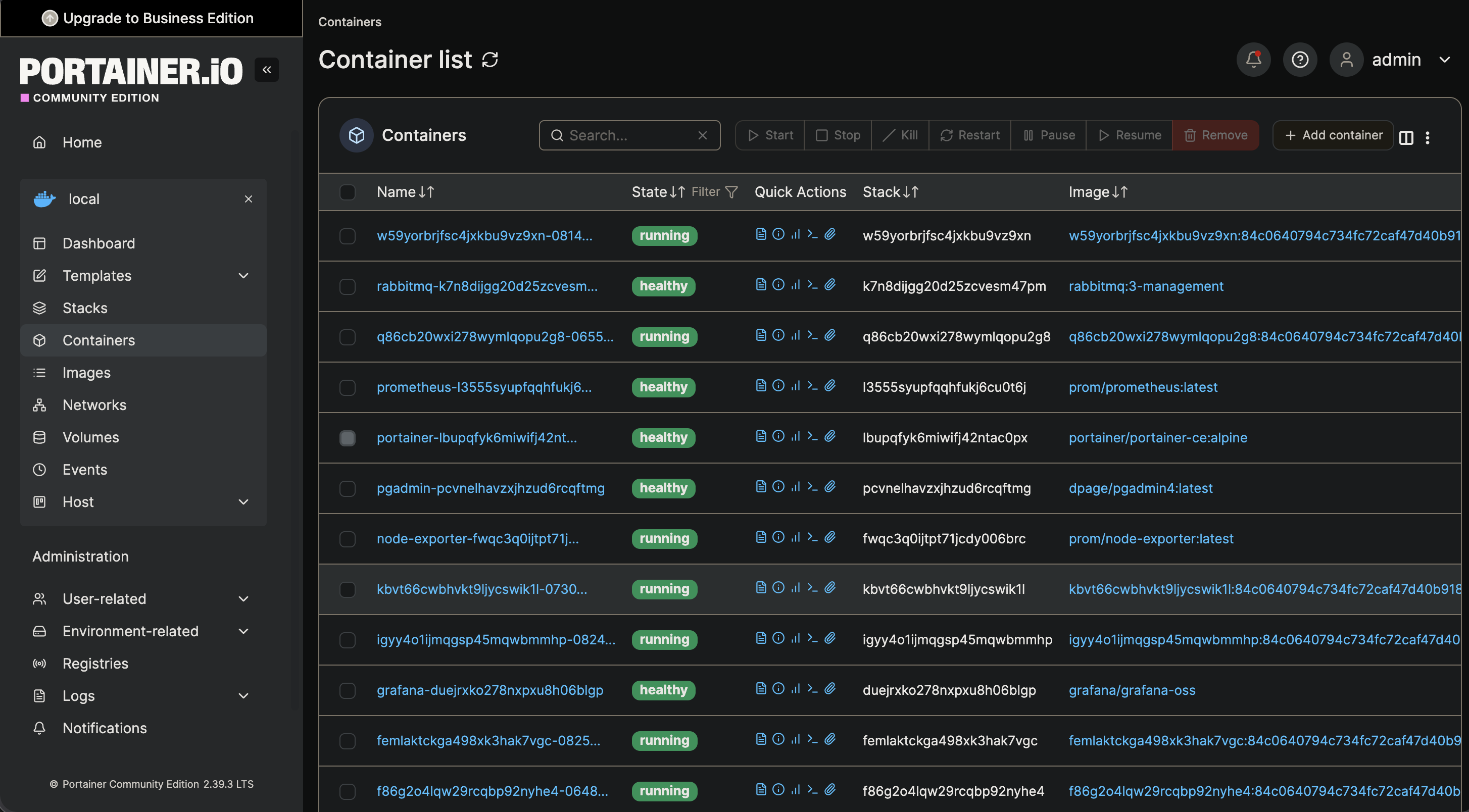
Task: Click the State column Filter funnel
Action: [x=731, y=192]
